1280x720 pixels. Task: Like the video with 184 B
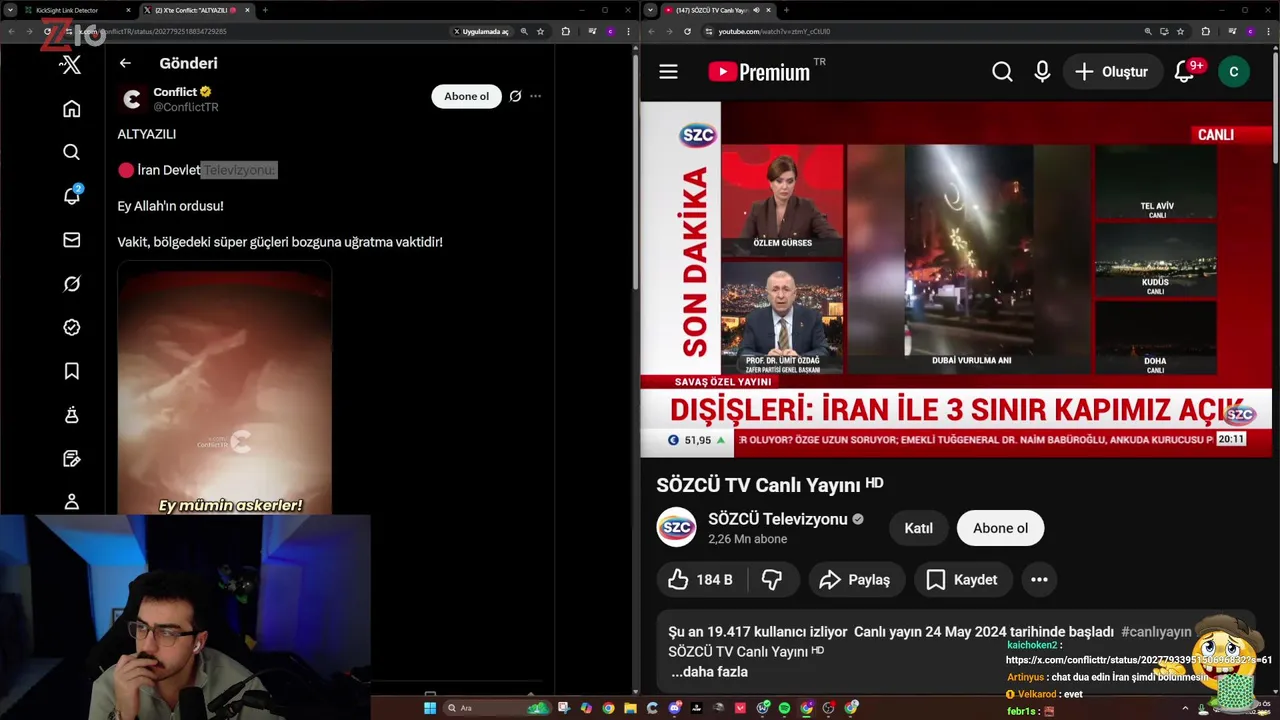click(700, 579)
